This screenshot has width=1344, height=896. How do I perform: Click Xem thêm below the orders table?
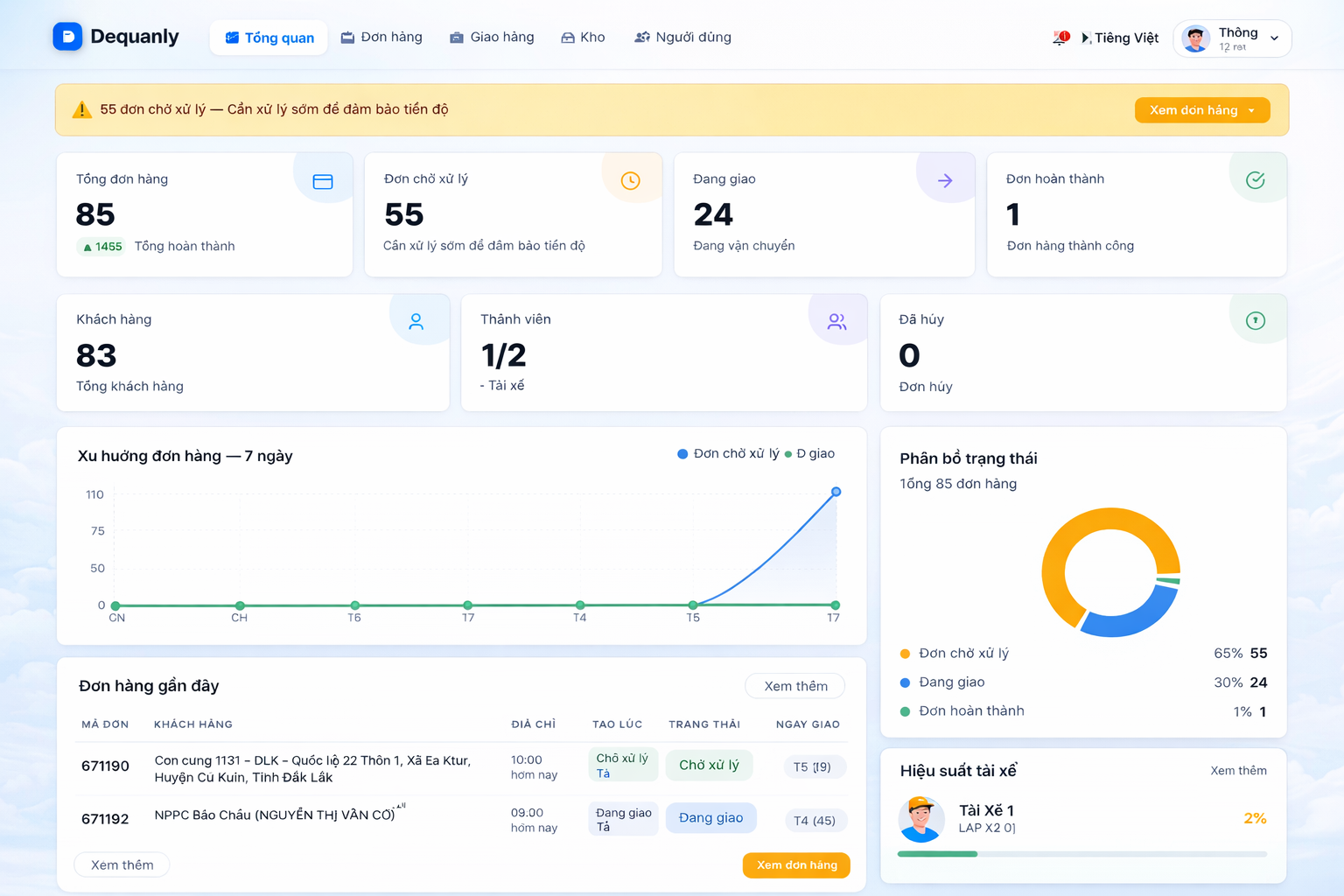[122, 864]
